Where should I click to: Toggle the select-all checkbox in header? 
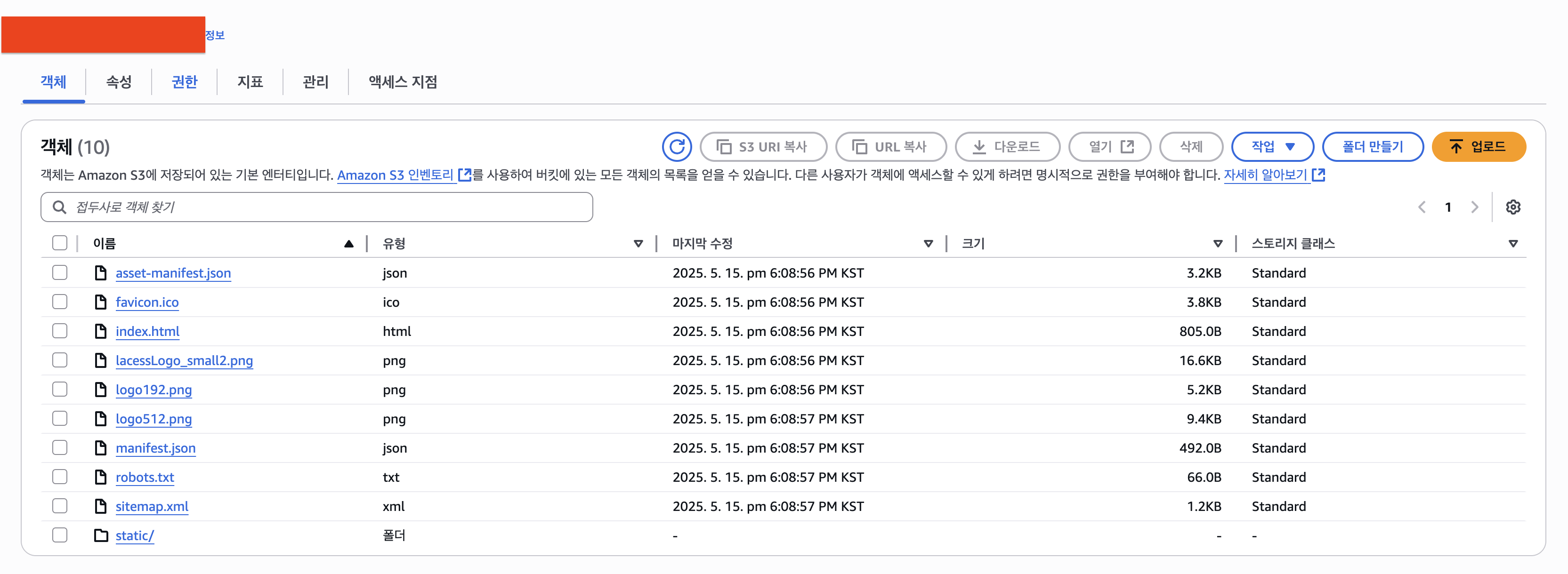click(x=60, y=243)
